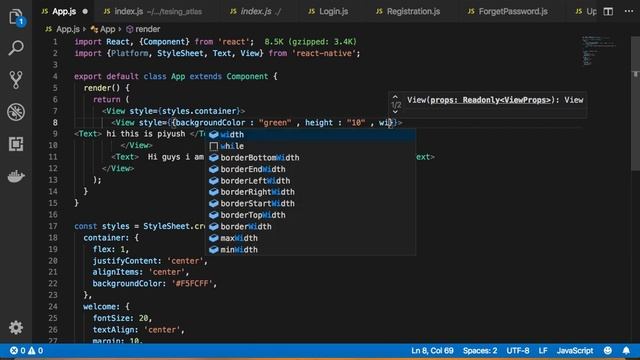Click styles.container on line 7

[x=199, y=111]
